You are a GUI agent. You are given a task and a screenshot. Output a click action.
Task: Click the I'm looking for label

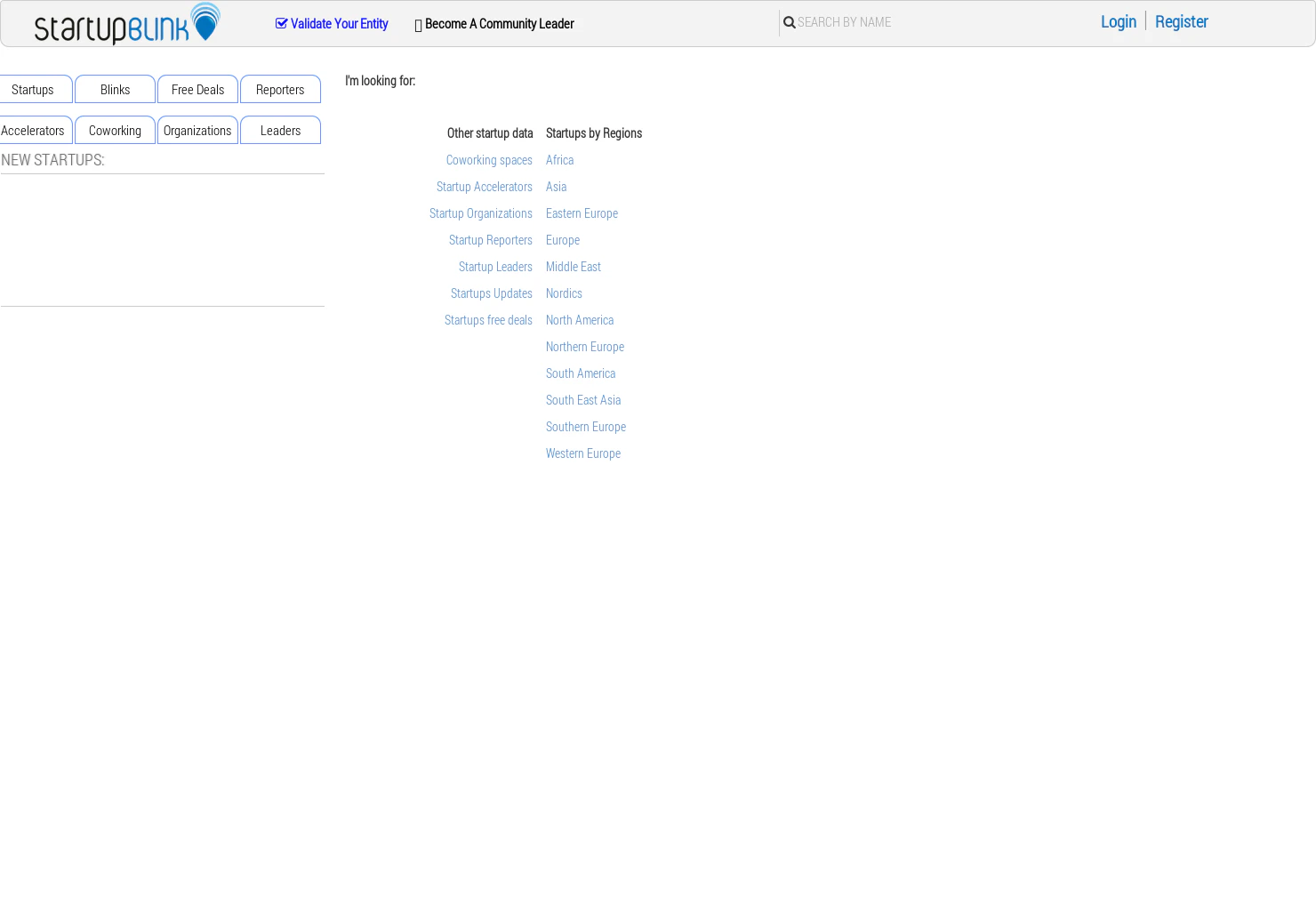380,81
